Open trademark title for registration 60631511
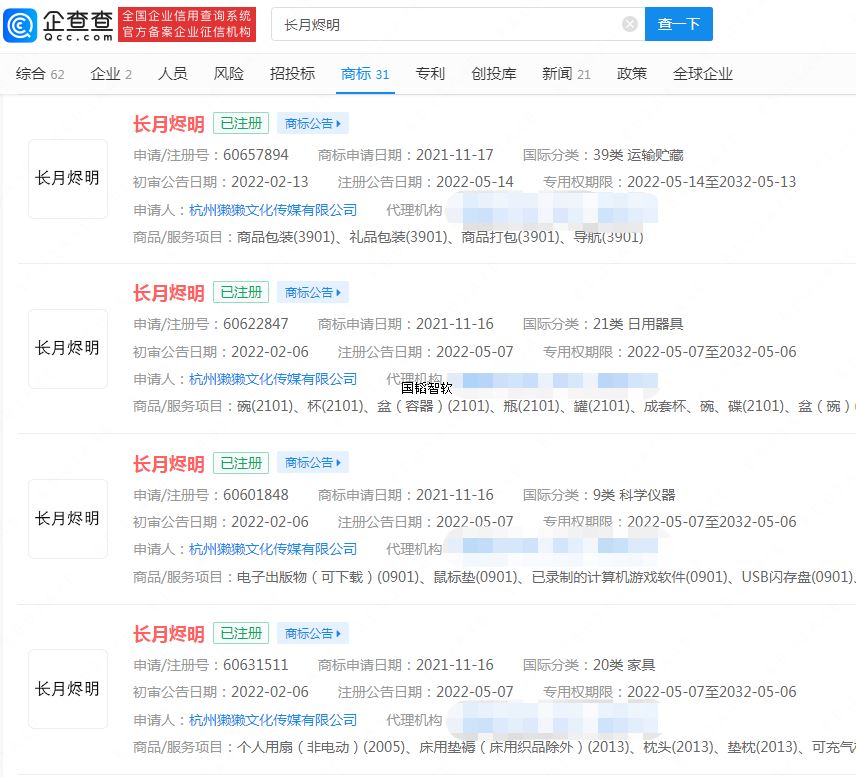This screenshot has width=856, height=777. (x=169, y=634)
